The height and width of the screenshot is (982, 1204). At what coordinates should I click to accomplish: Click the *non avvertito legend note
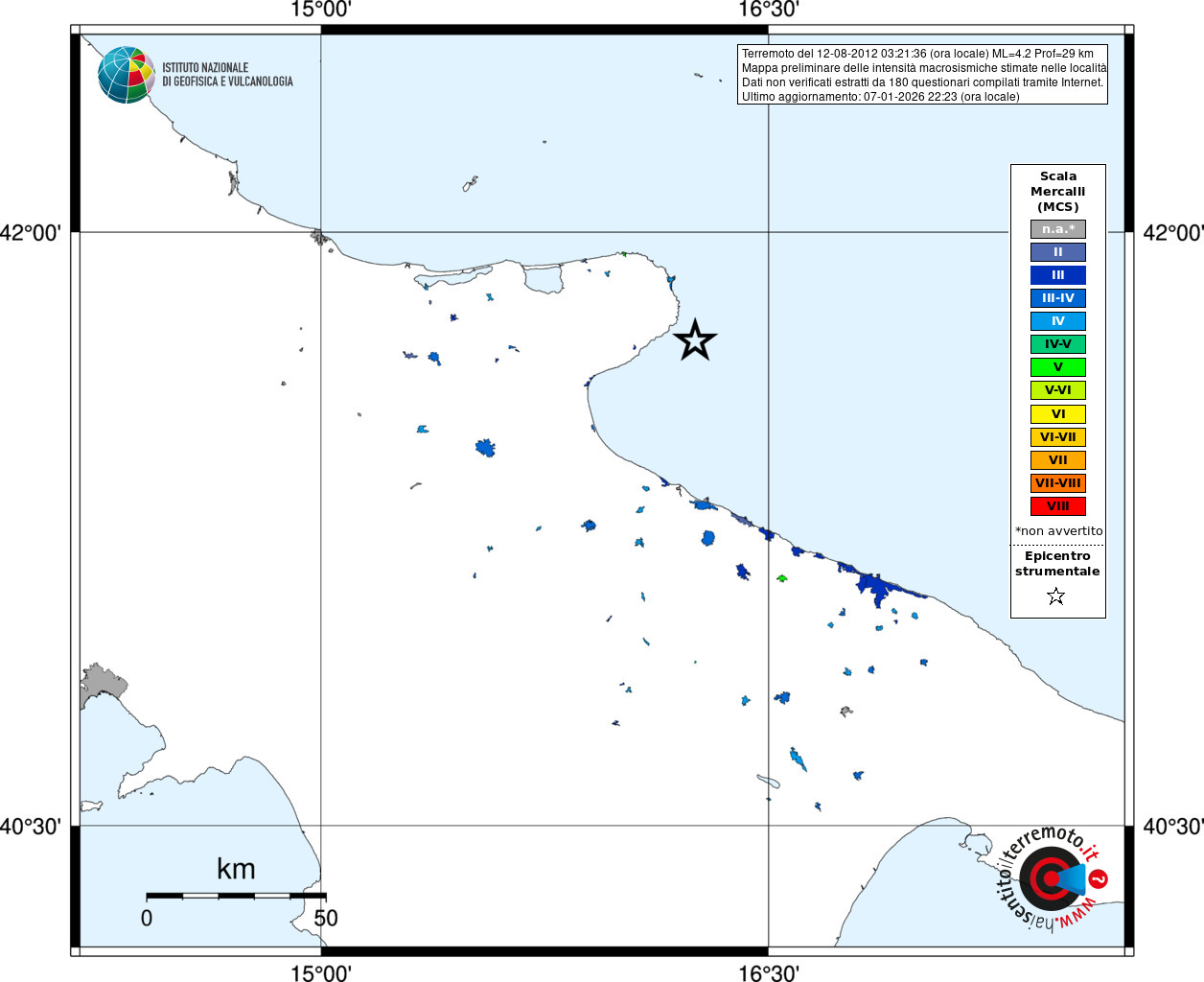[1058, 531]
